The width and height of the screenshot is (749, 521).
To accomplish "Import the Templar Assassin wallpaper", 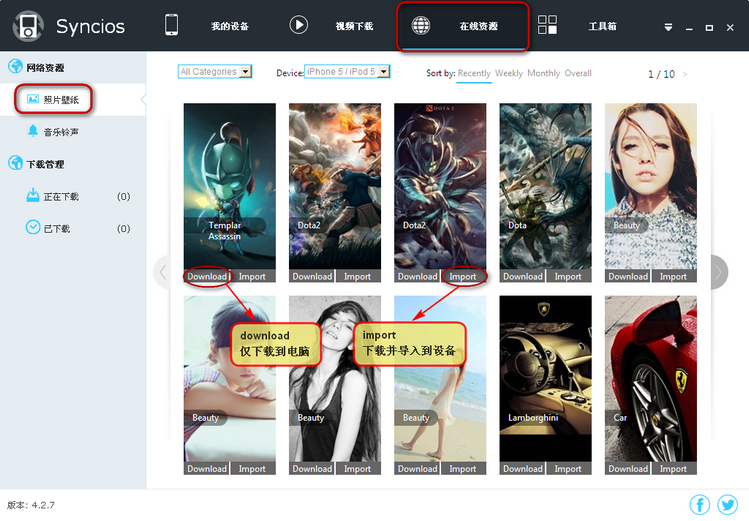I will pyautogui.click(x=252, y=276).
